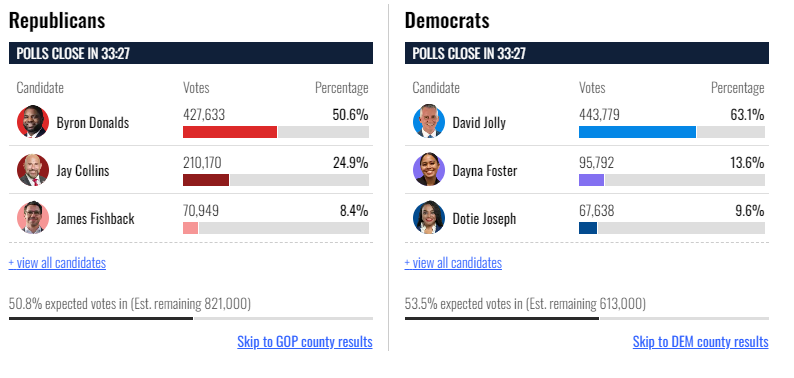The width and height of the screenshot is (794, 378).
Task: Click Dotie Joseph's dark blue vote bar
Action: coord(588,228)
